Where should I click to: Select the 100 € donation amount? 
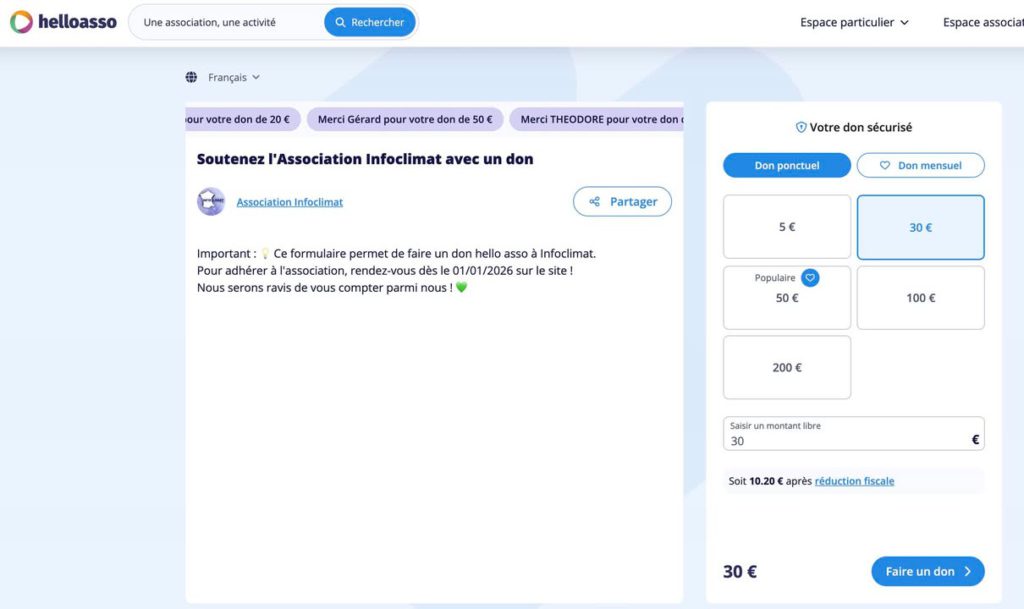920,298
